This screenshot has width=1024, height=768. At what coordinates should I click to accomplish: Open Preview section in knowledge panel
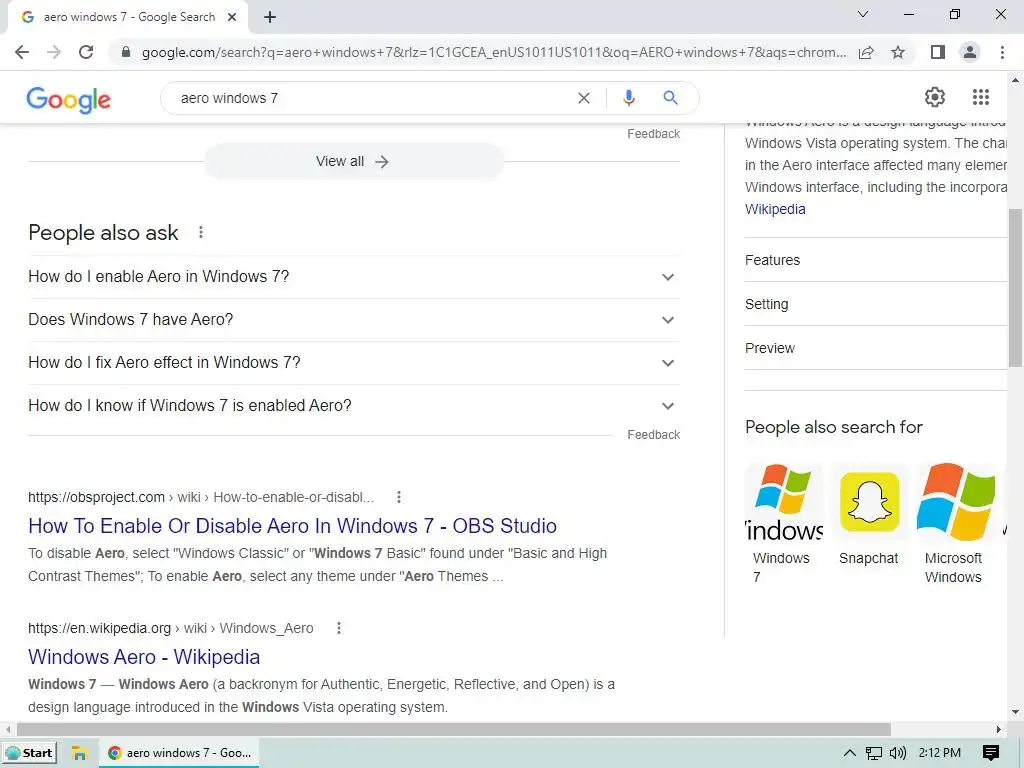pyautogui.click(x=876, y=348)
